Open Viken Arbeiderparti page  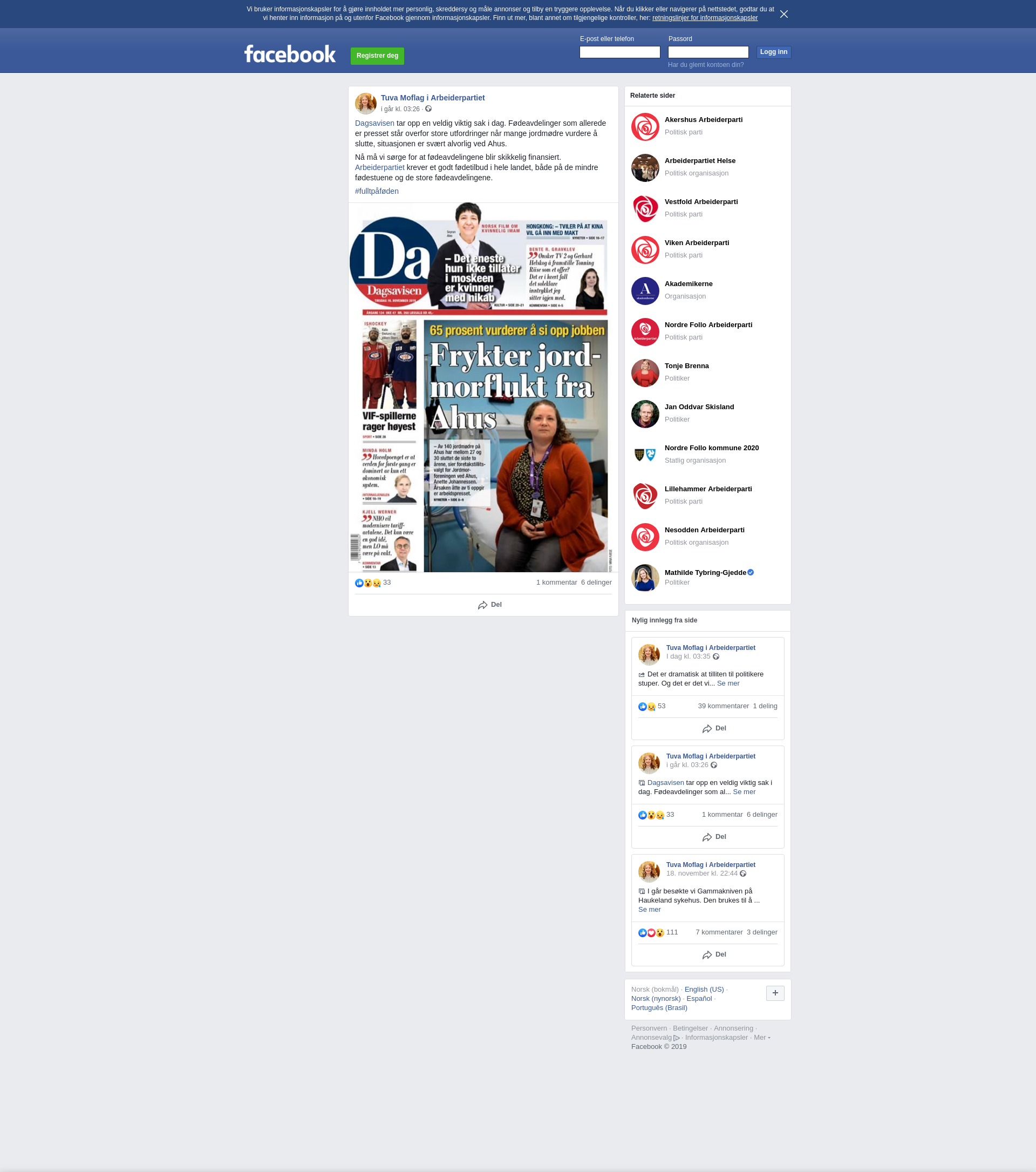click(x=697, y=243)
